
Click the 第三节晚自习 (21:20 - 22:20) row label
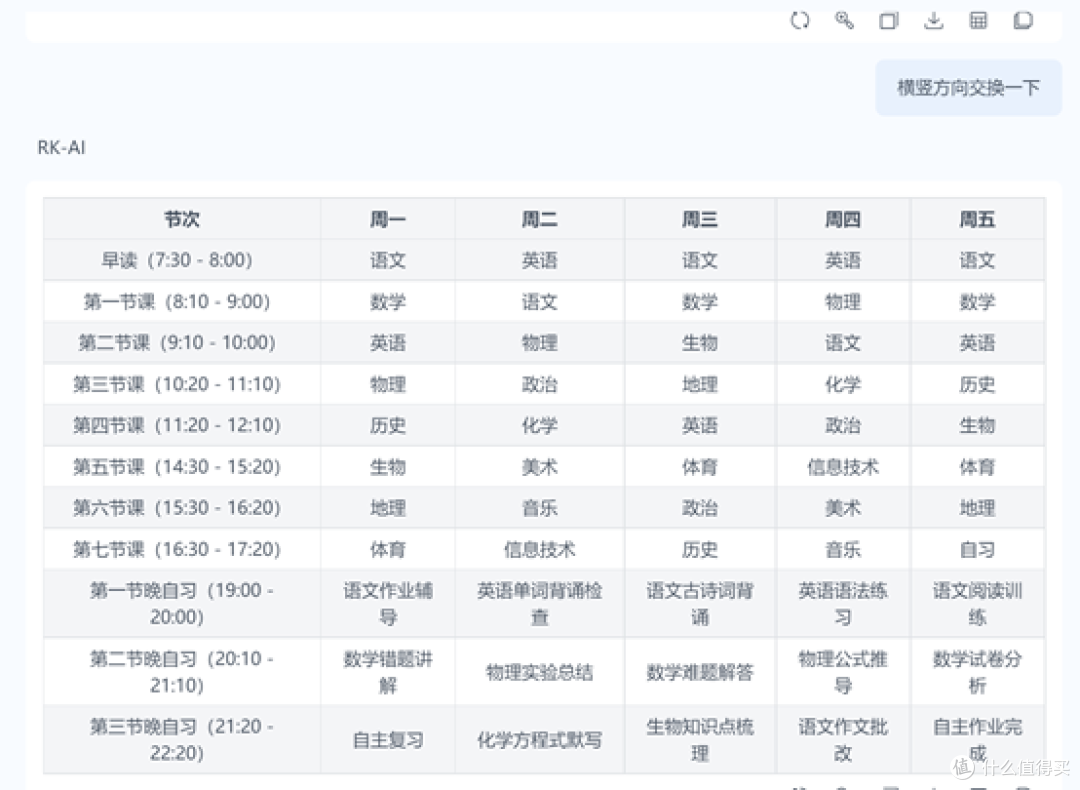[182, 740]
